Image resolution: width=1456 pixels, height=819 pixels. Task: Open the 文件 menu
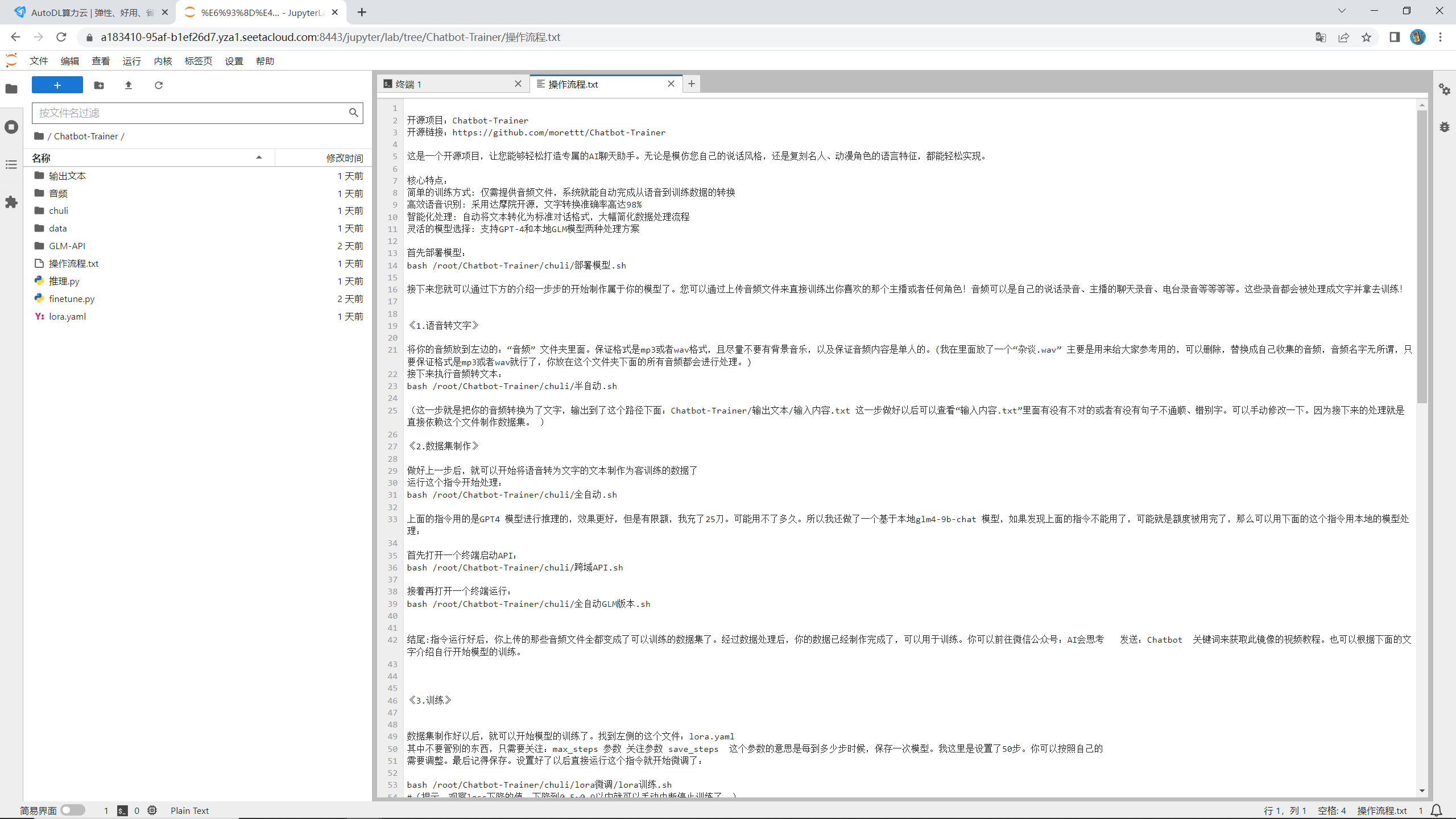tap(39, 61)
